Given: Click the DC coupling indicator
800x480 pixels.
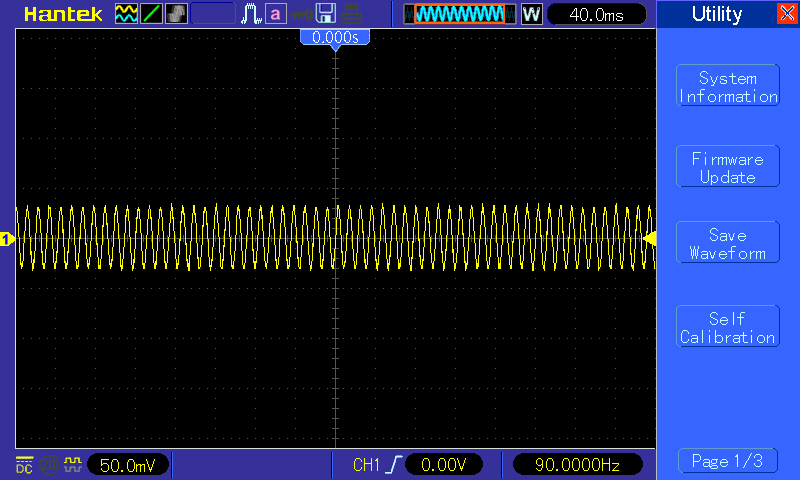Looking at the screenshot, I should (24, 465).
